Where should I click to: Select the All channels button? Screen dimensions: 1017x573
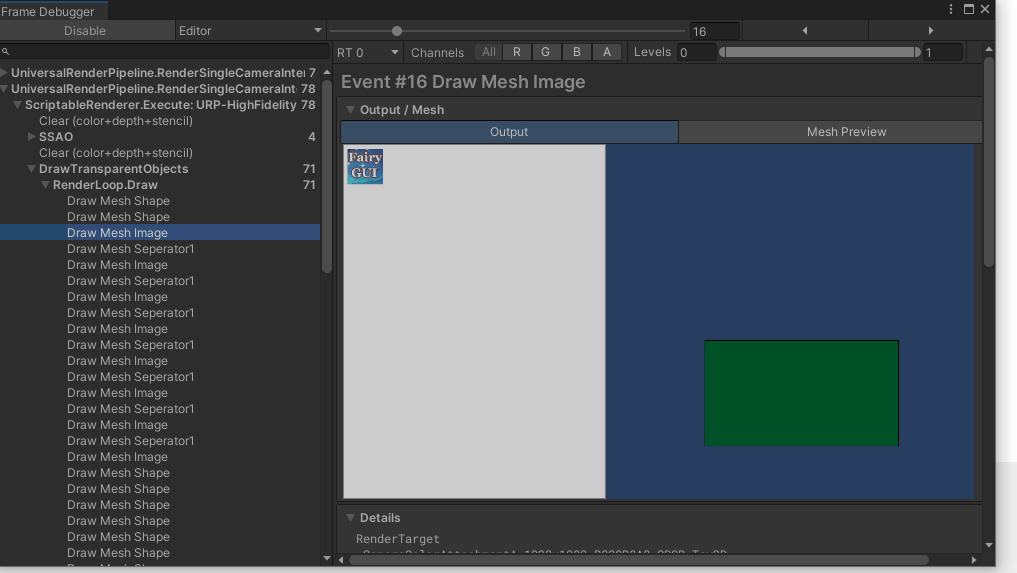[x=488, y=52]
